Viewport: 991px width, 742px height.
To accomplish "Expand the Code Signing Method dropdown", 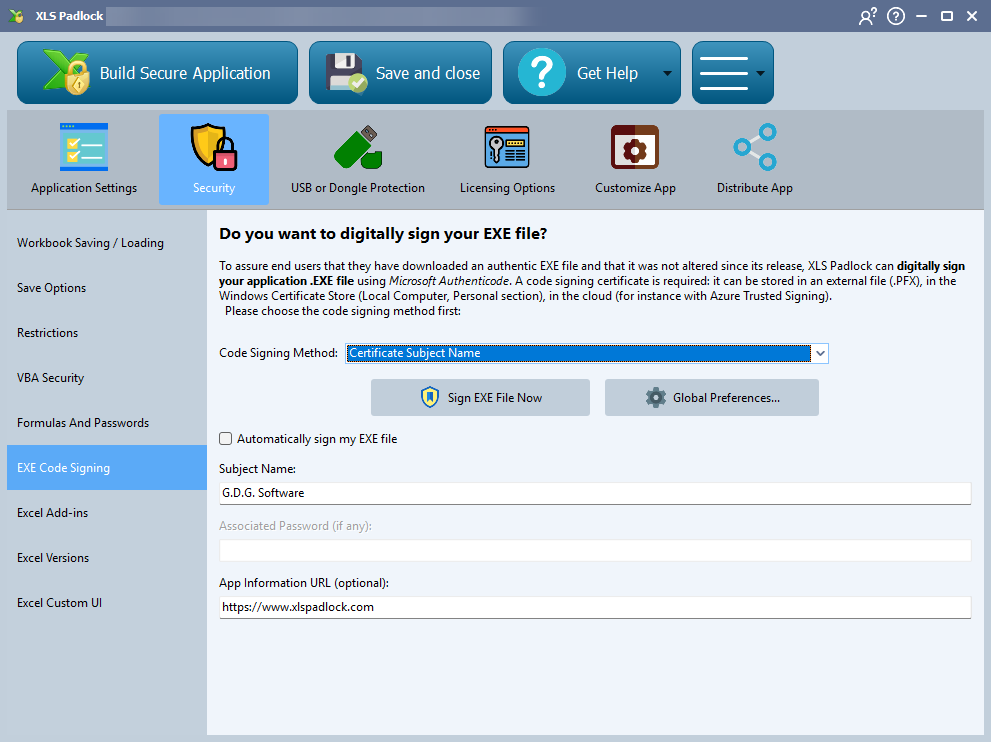I will (820, 353).
